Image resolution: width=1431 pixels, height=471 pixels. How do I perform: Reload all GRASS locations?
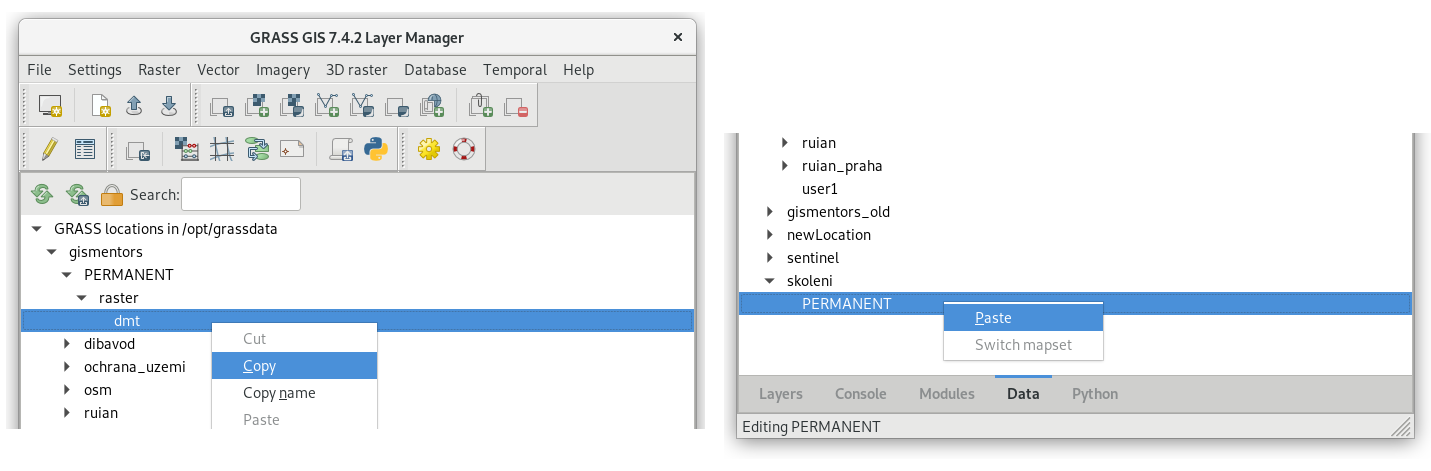click(x=42, y=194)
